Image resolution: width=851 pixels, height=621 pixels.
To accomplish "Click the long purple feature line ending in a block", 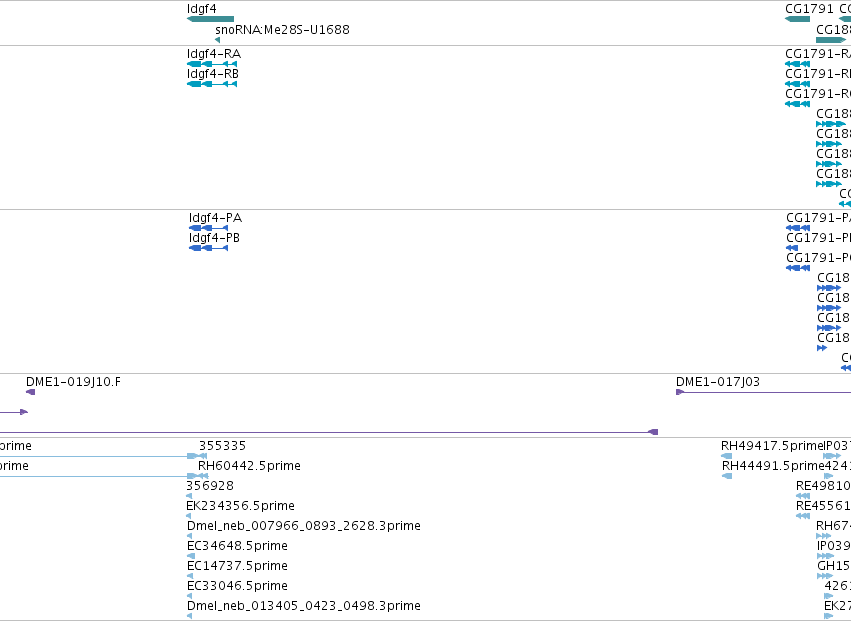I will (329, 432).
